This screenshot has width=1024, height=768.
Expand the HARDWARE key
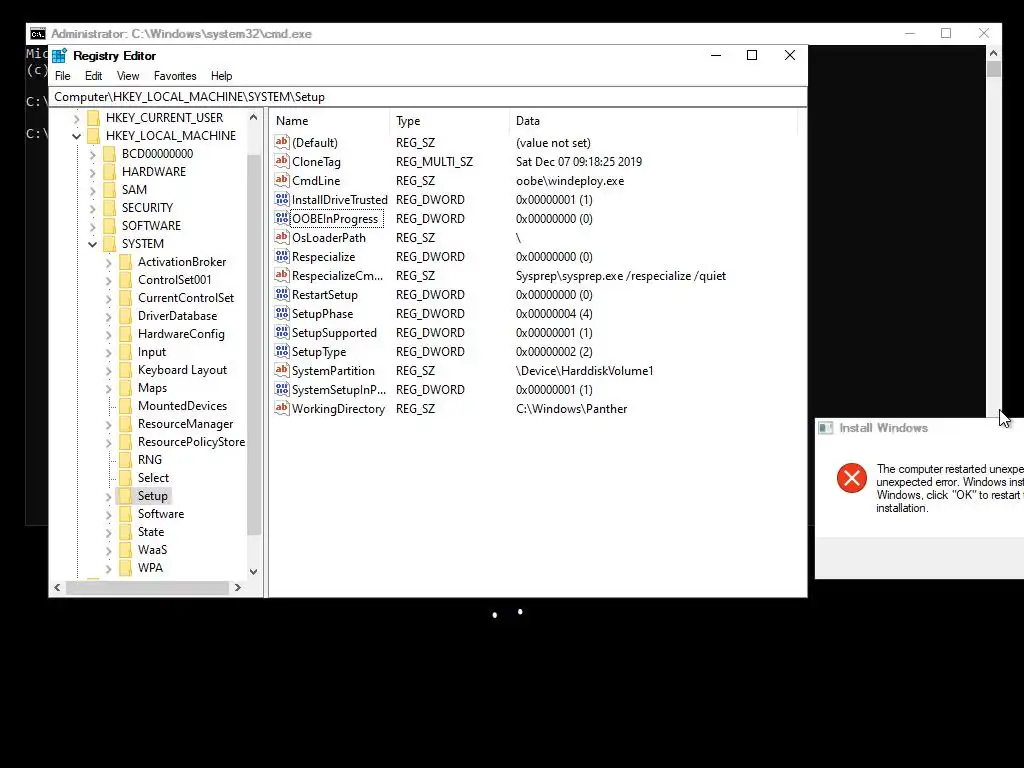pos(92,172)
